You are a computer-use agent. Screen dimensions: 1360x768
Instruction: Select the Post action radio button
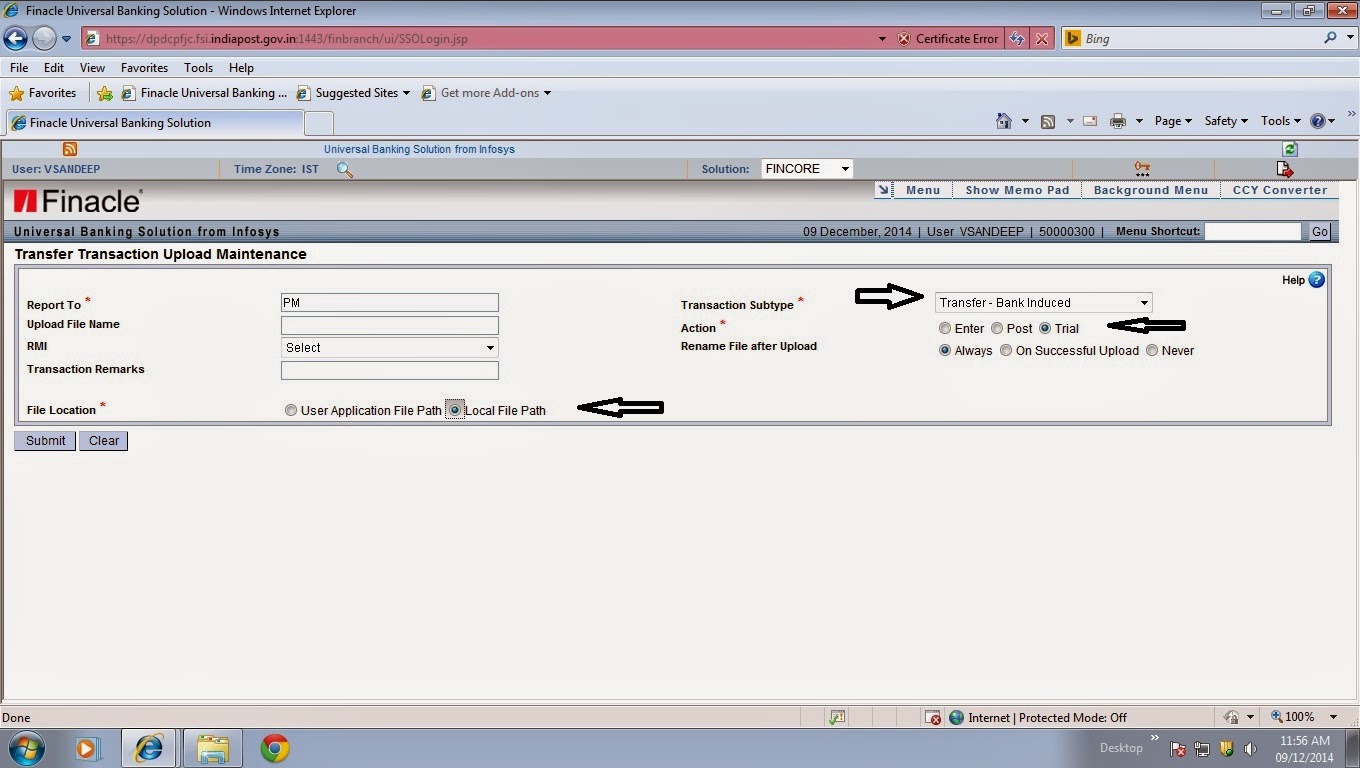(x=997, y=328)
